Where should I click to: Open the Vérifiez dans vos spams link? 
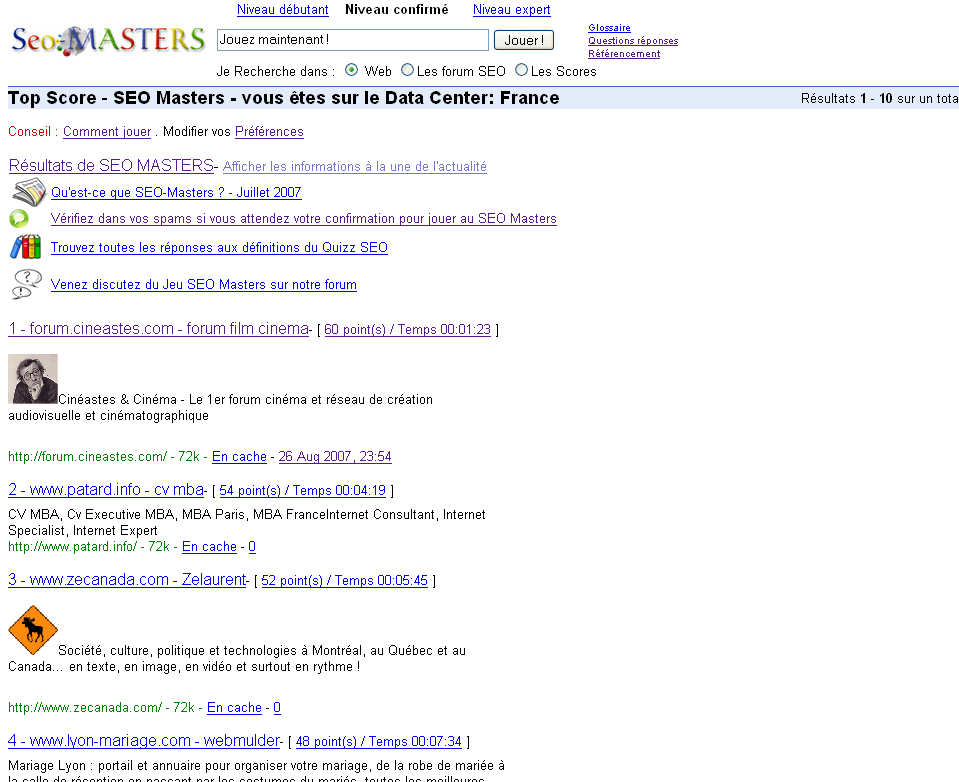coord(303,219)
